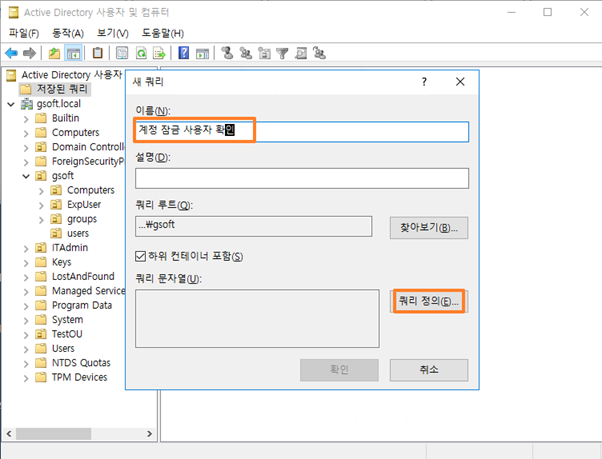This screenshot has height=459, width=602.
Task: Expand the System container chevron
Action: click(26, 320)
